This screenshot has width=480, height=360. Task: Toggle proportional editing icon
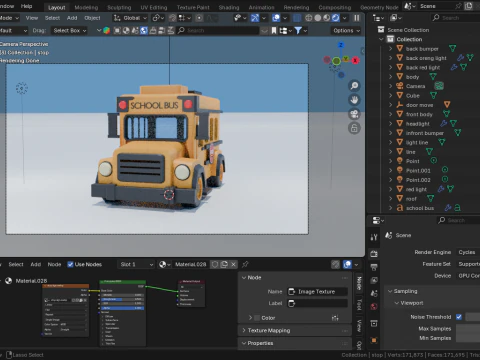pyautogui.click(x=199, y=18)
